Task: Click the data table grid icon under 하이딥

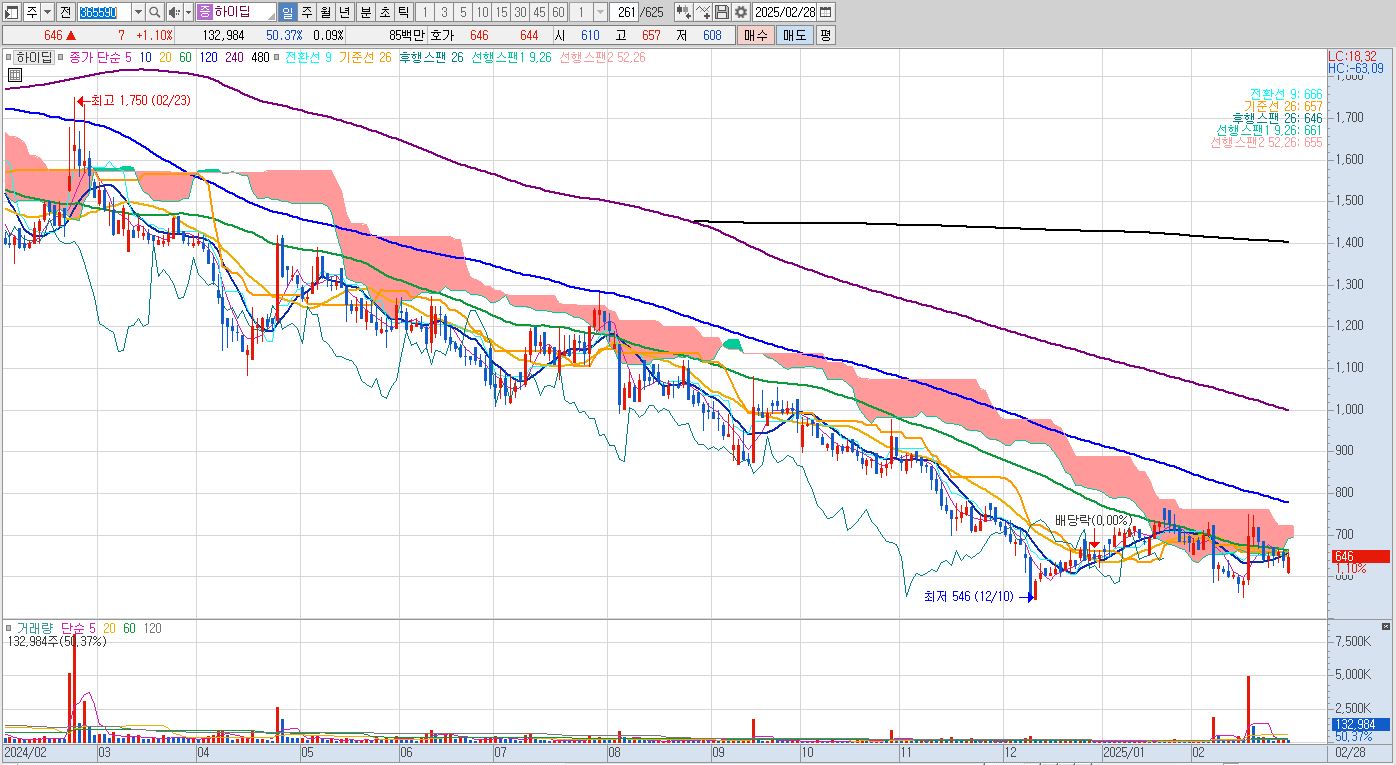Action: pyautogui.click(x=15, y=75)
